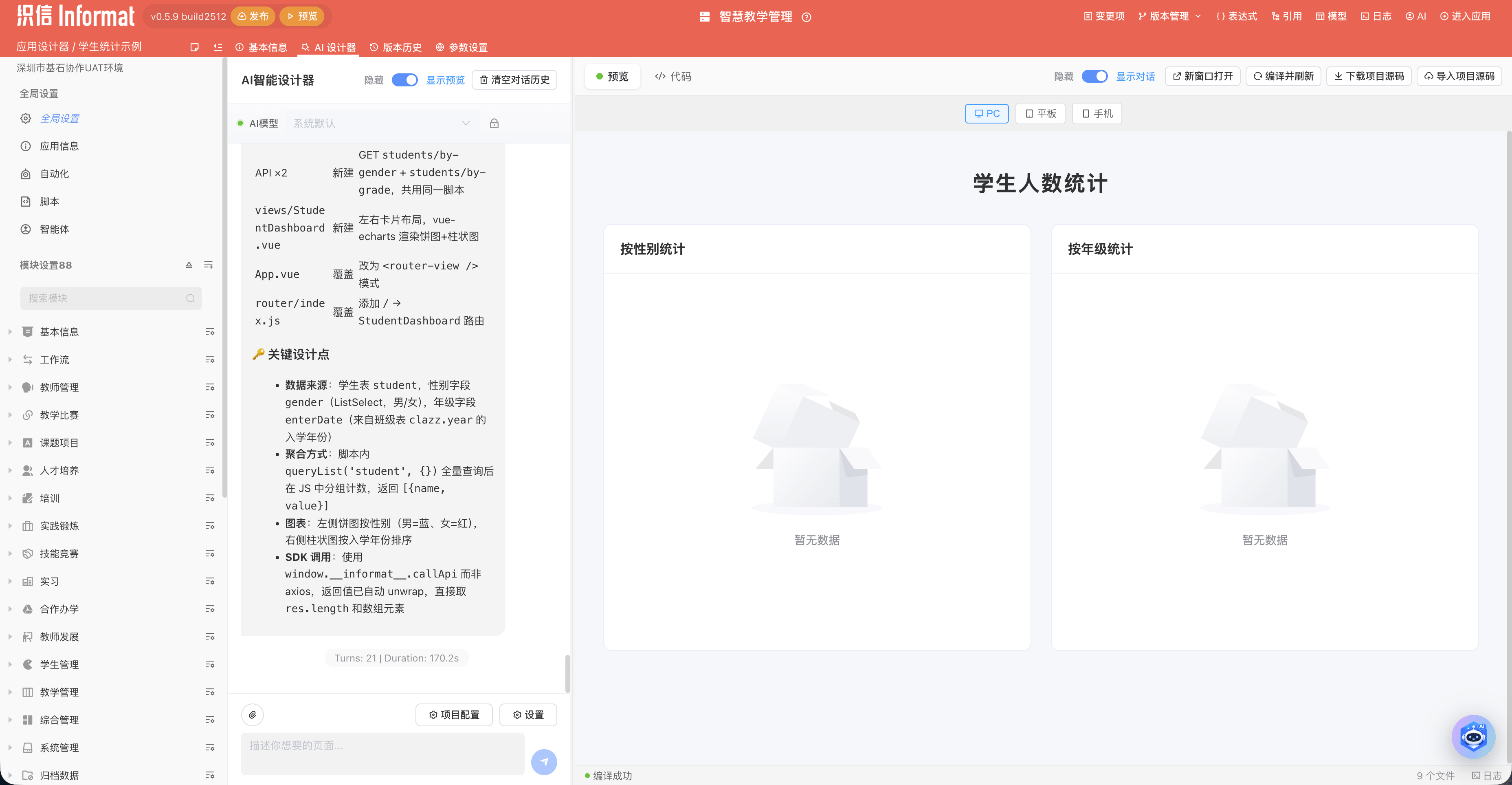Click the lock icon beside AI模型
1512x785 pixels.
494,123
